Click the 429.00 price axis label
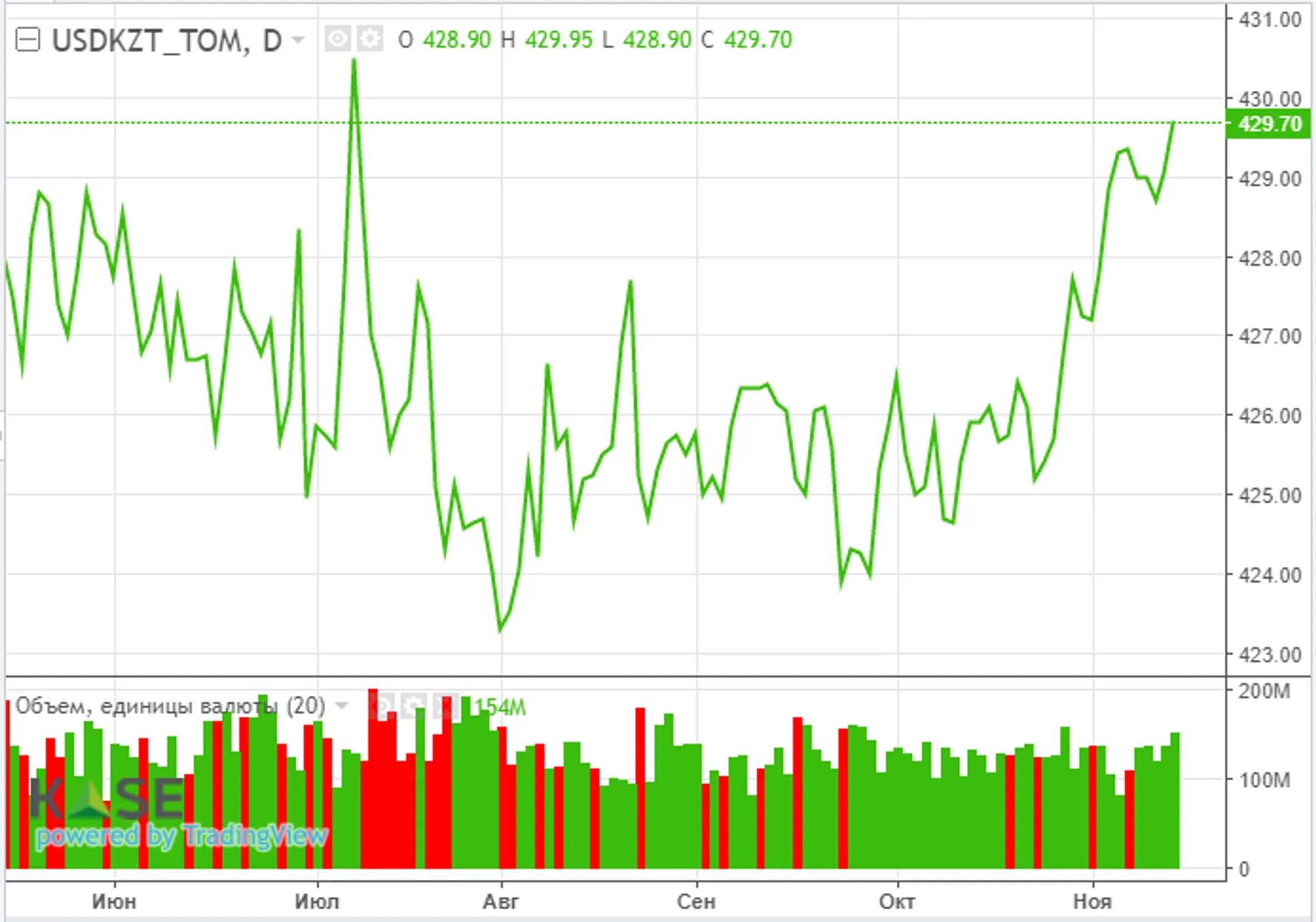Viewport: 1316px width, 922px height. (x=1270, y=179)
